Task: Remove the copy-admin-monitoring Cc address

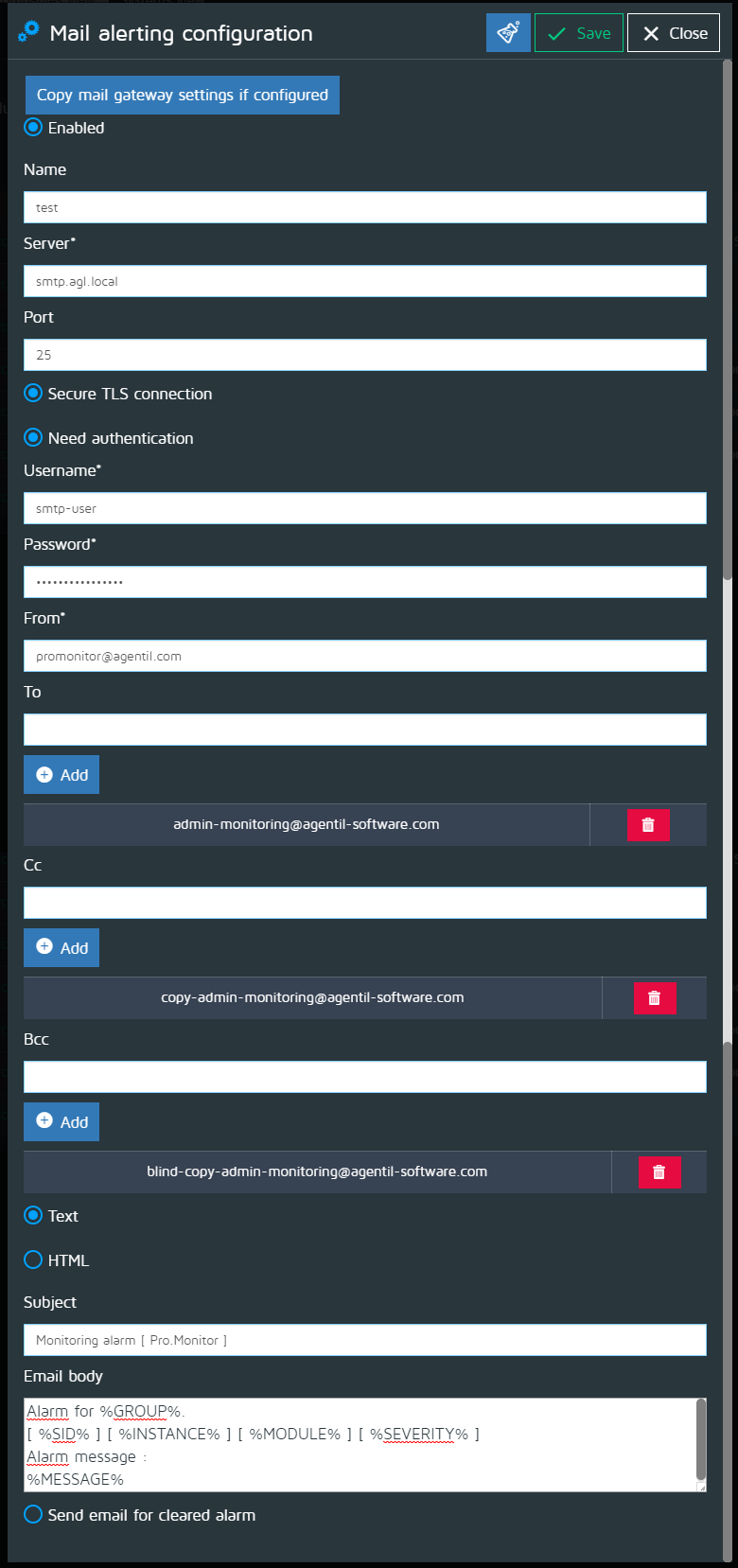Action: pos(654,998)
